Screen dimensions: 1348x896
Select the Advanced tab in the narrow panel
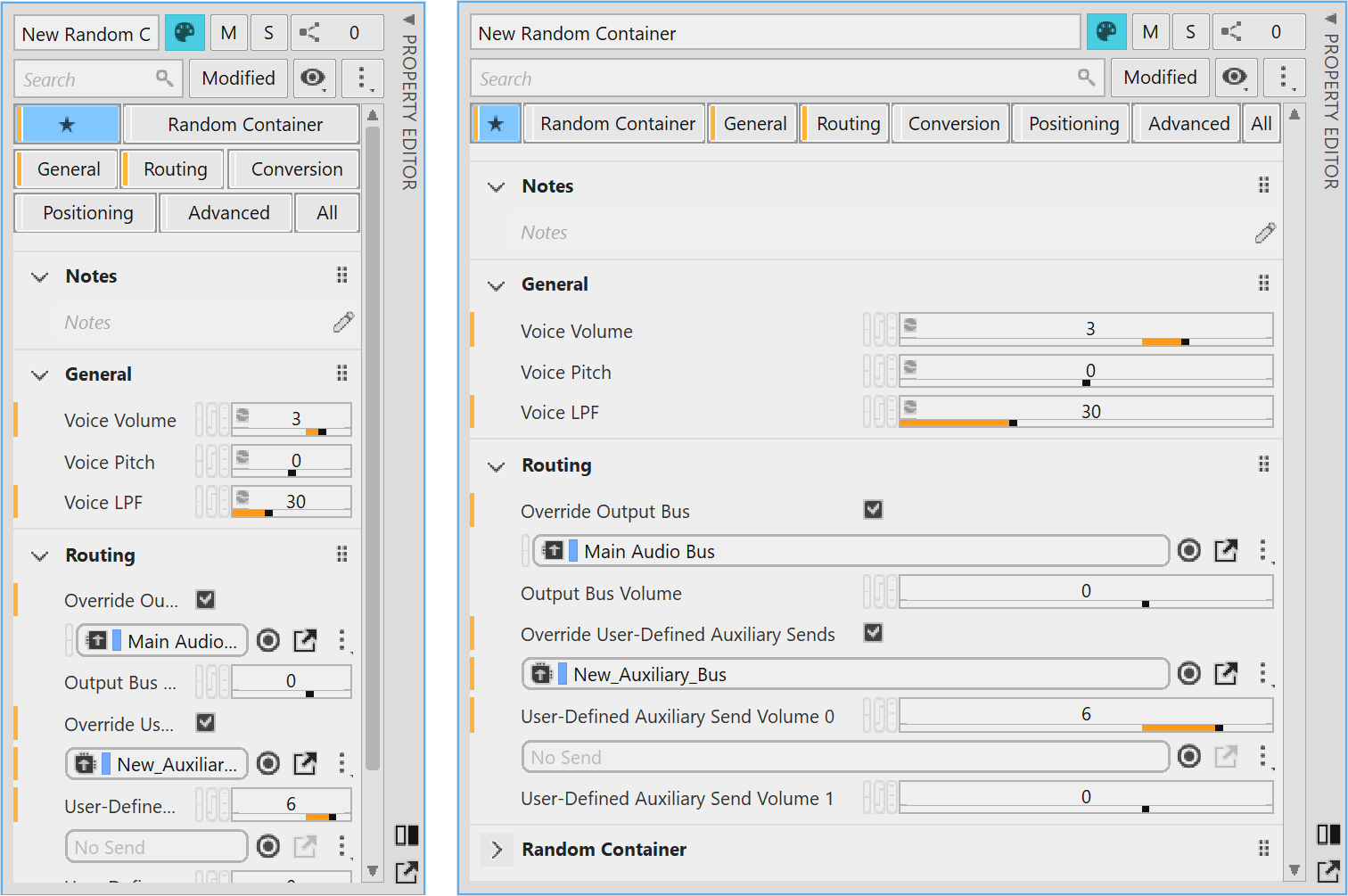(x=228, y=213)
